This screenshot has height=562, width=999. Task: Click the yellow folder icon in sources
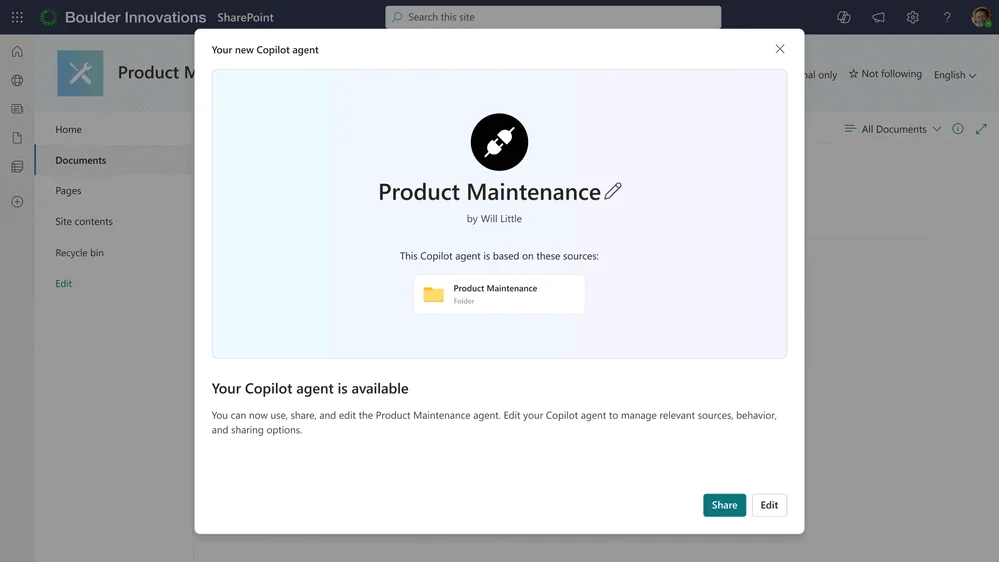coord(433,294)
